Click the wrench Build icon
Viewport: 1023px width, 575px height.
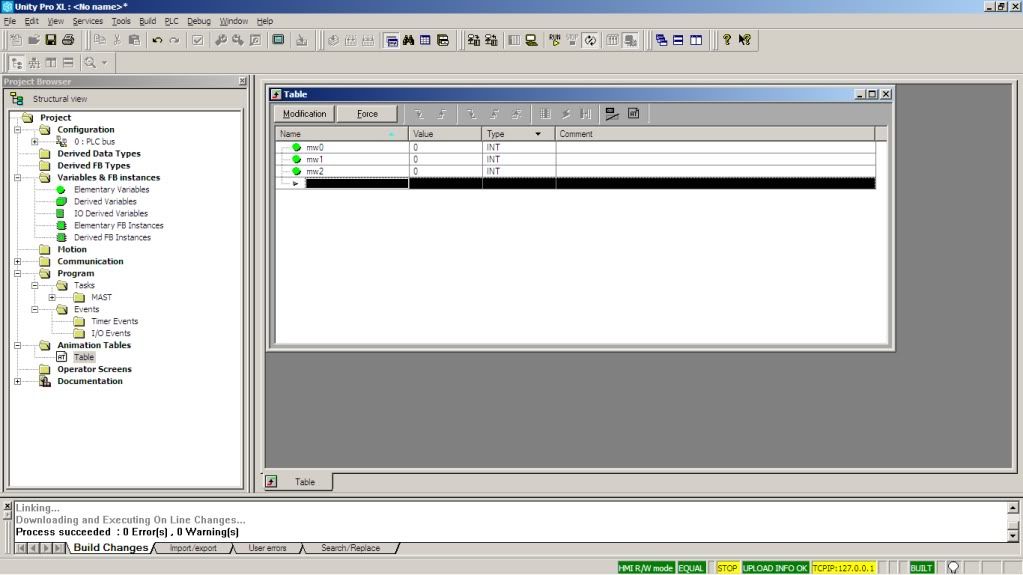[221, 40]
